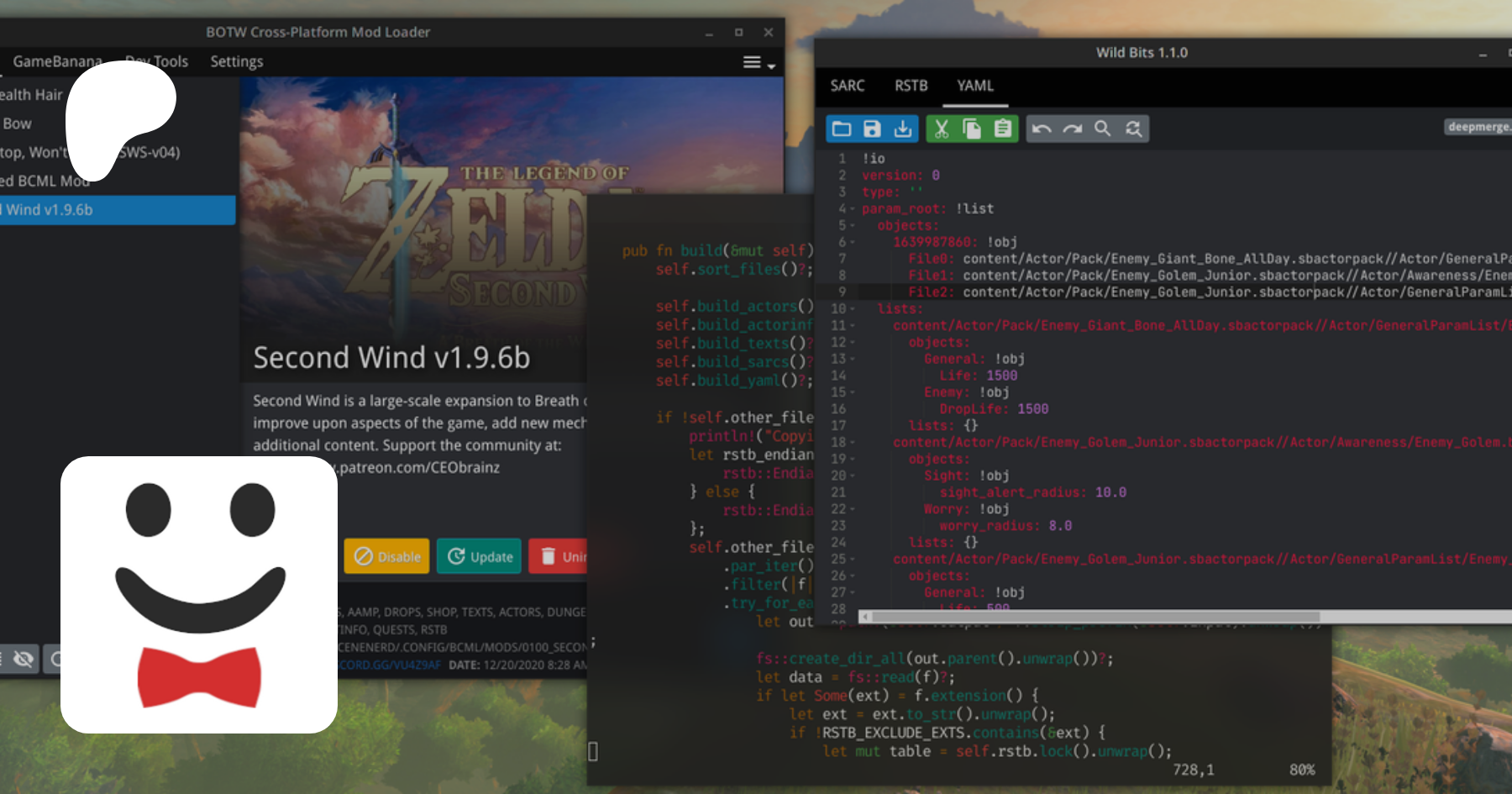
Task: Switch to the SARC tab
Action: click(847, 86)
